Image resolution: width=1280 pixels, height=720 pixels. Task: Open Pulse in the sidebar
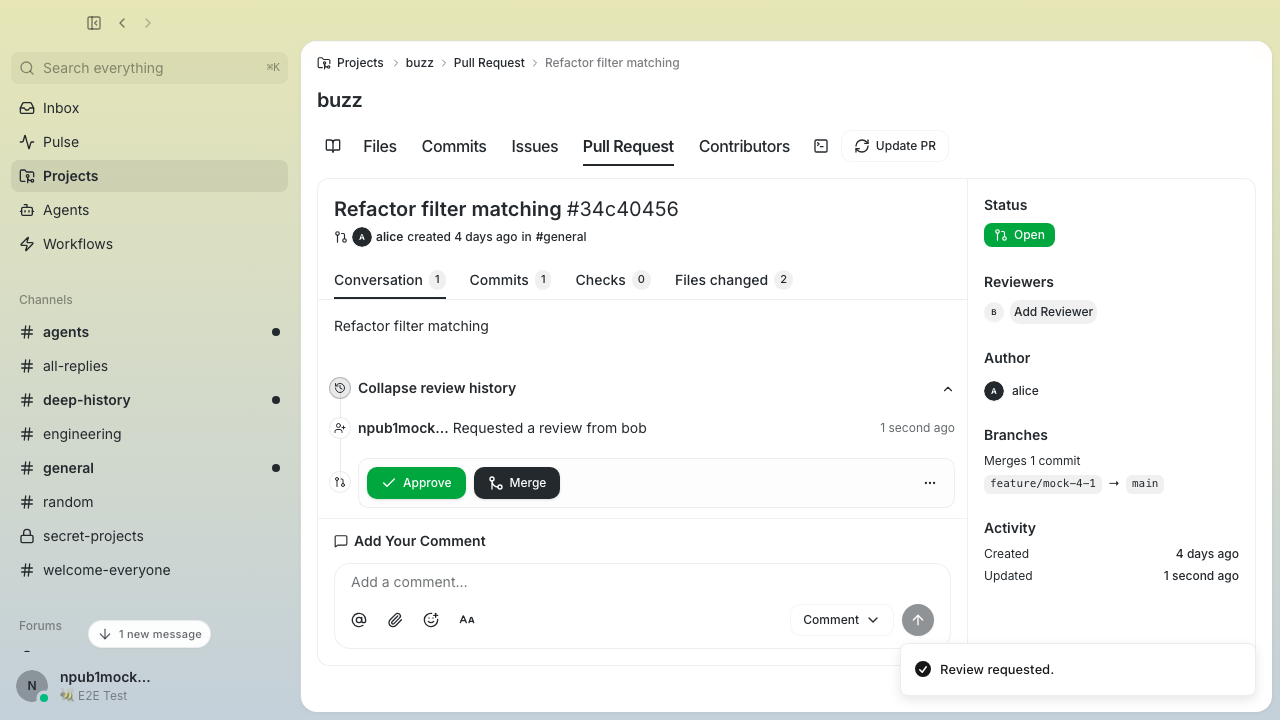coord(150,142)
